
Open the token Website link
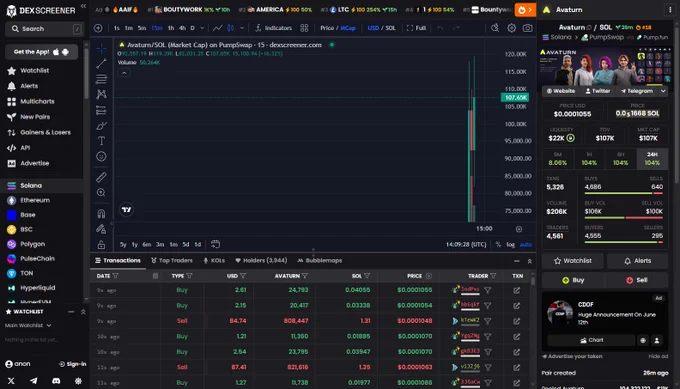click(x=561, y=91)
